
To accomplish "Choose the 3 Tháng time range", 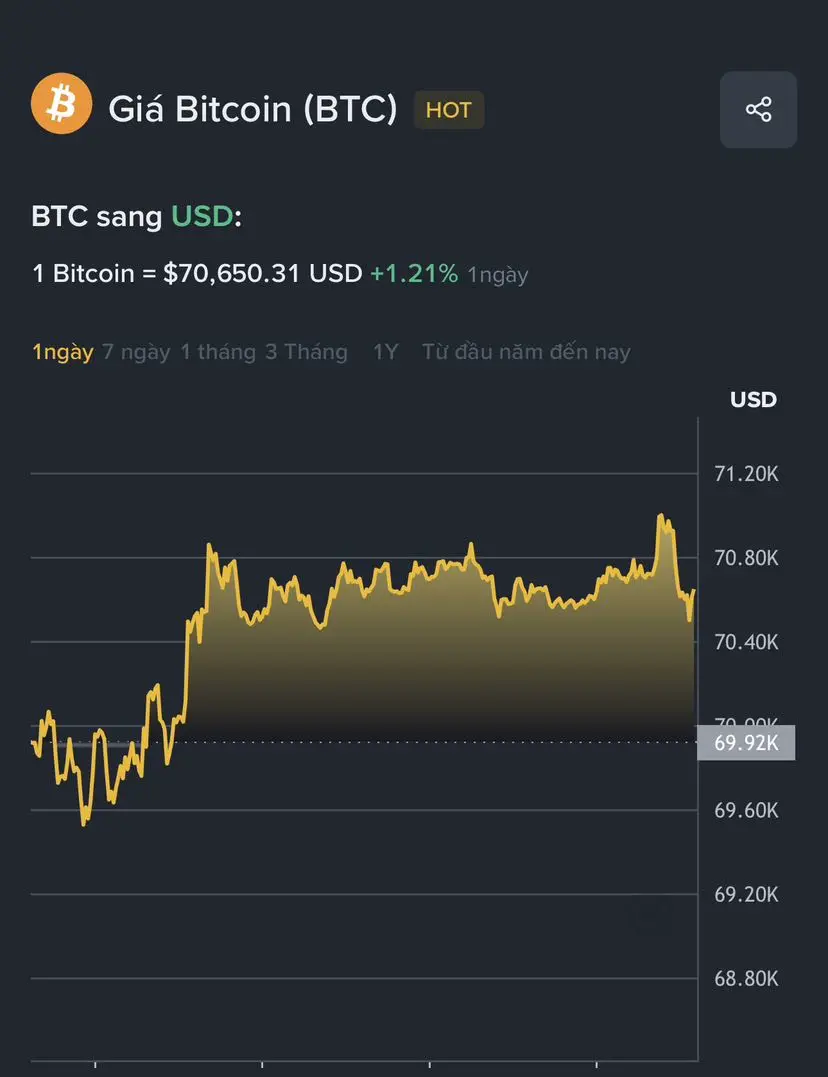I will (306, 352).
